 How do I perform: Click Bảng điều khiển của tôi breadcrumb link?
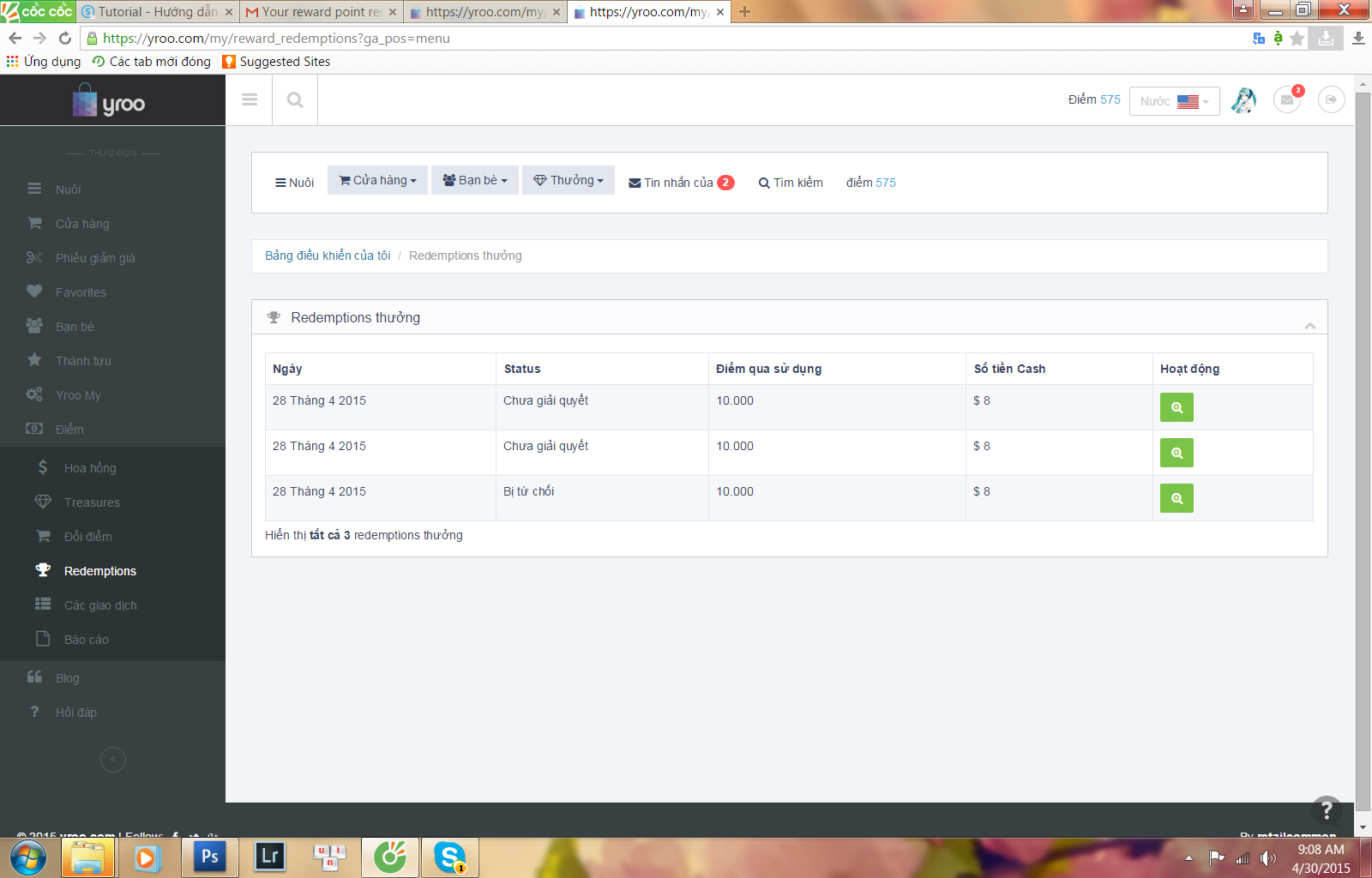[328, 256]
